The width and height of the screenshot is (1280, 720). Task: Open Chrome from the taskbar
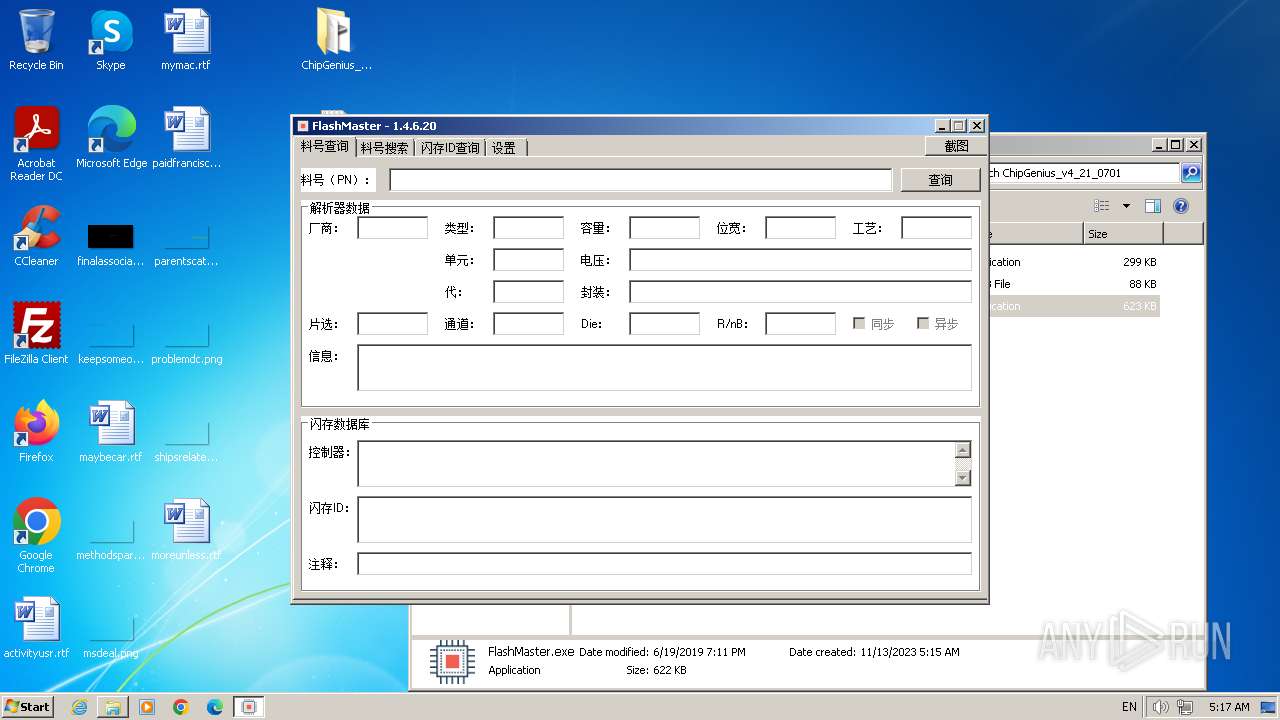(x=181, y=707)
